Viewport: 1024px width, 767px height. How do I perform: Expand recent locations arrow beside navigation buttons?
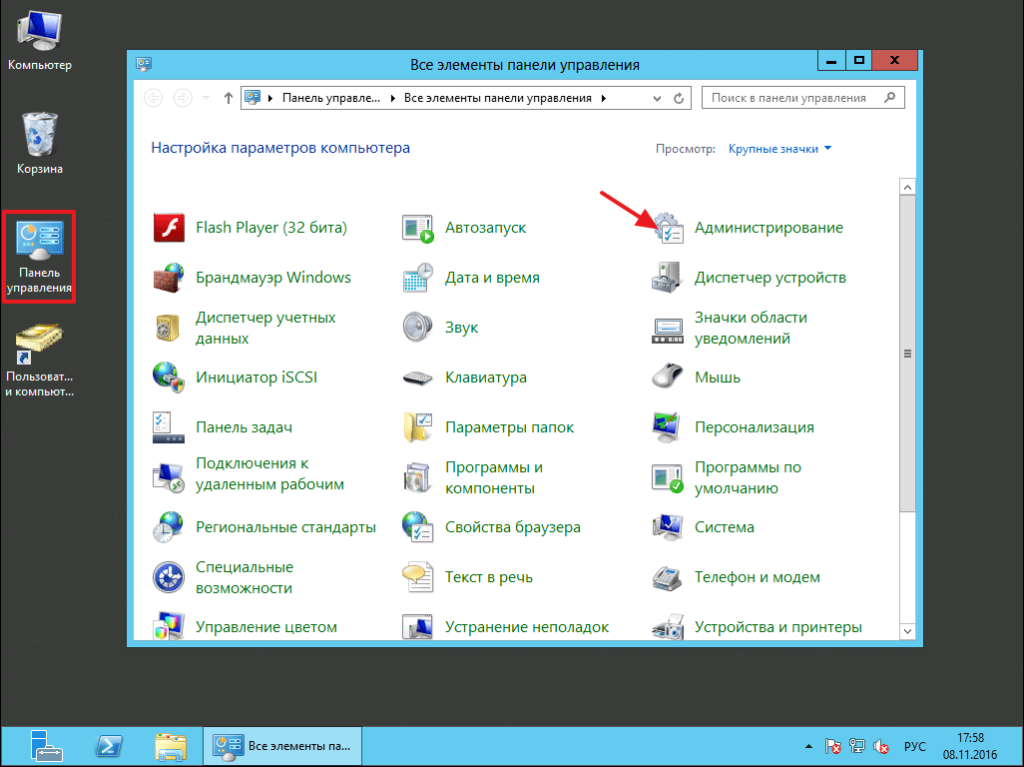[x=206, y=98]
